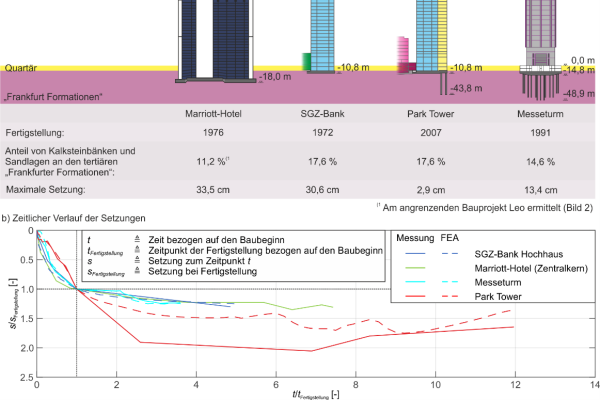Click the '11,2 %' table value
The image size is (600, 400).
click(211, 162)
